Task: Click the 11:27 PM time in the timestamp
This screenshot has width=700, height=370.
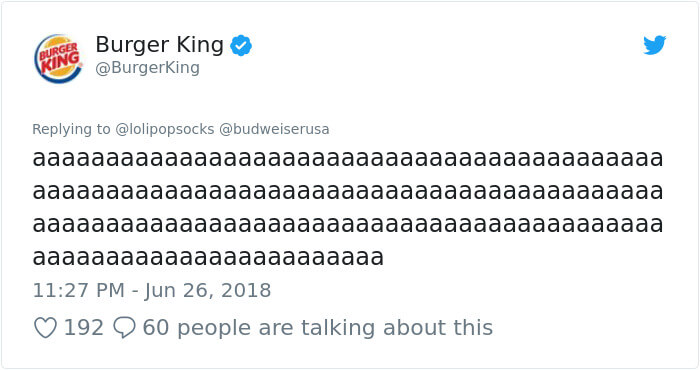Action: [x=79, y=291]
